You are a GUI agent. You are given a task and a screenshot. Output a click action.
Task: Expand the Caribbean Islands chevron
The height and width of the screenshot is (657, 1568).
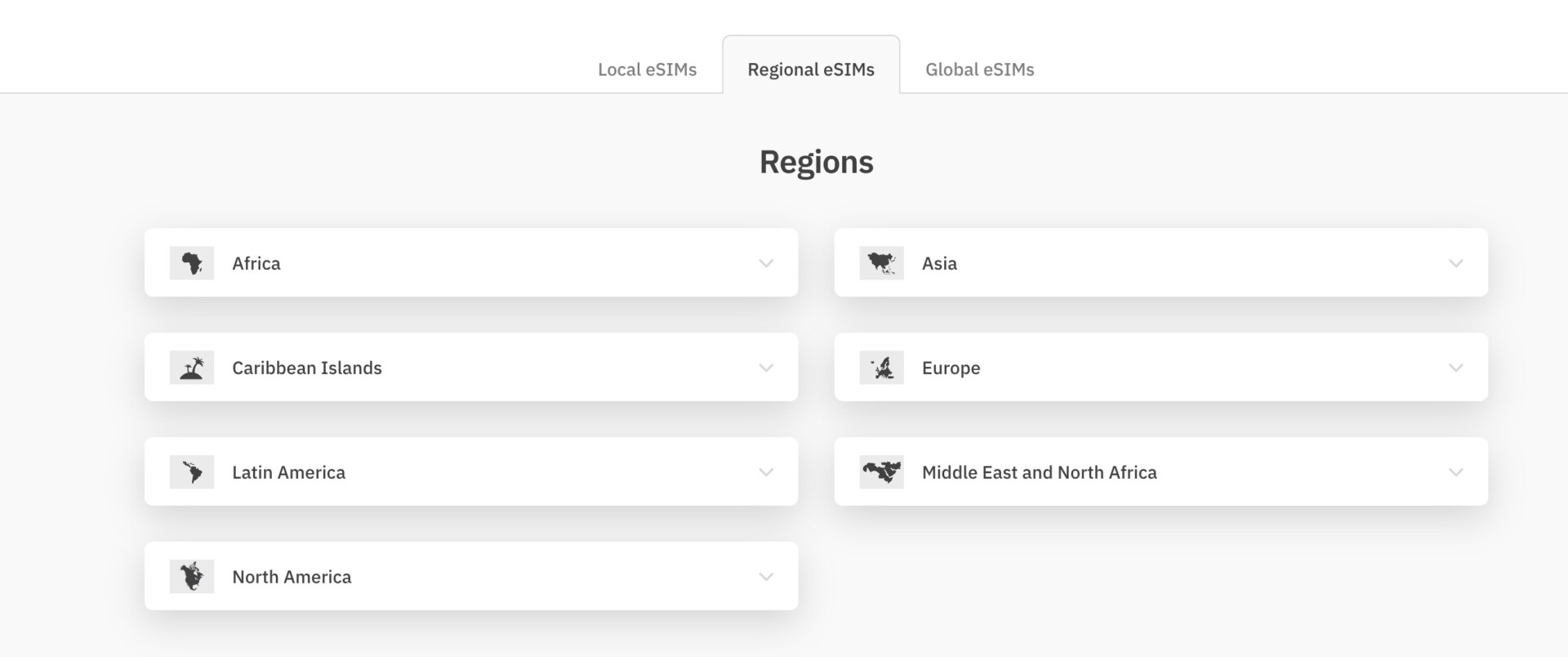click(766, 368)
